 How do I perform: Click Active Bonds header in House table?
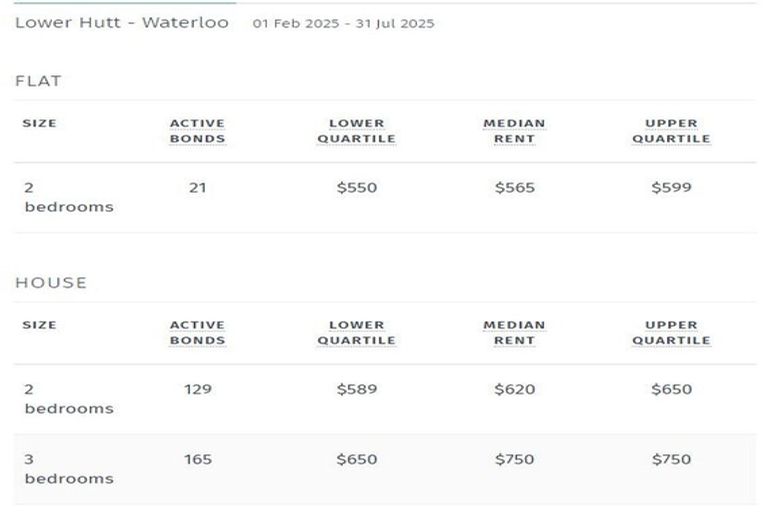(197, 332)
